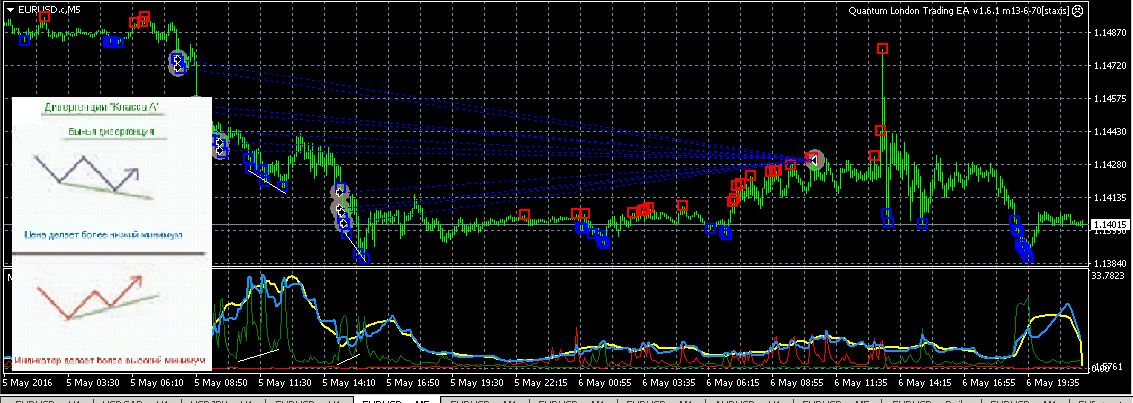Click the 1.13840 price axis label

[x=1111, y=264]
